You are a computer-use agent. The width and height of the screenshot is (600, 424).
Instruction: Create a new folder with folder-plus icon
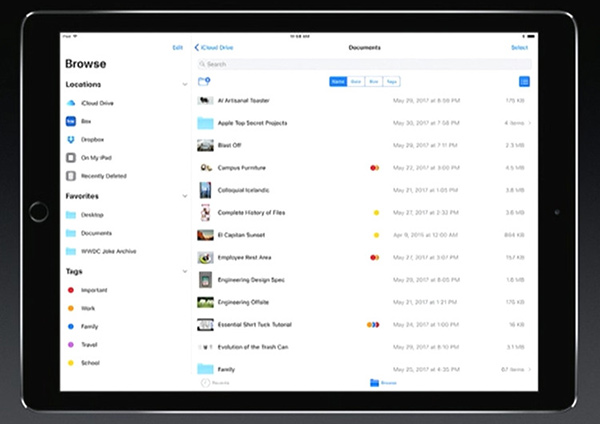click(x=204, y=82)
